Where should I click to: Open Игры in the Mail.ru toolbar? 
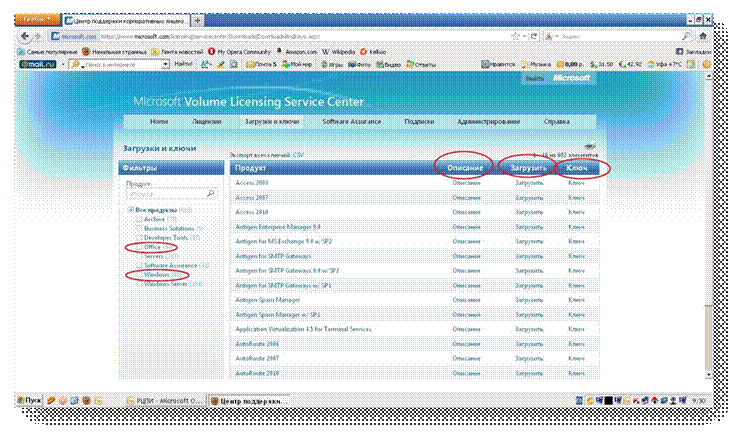(332, 64)
